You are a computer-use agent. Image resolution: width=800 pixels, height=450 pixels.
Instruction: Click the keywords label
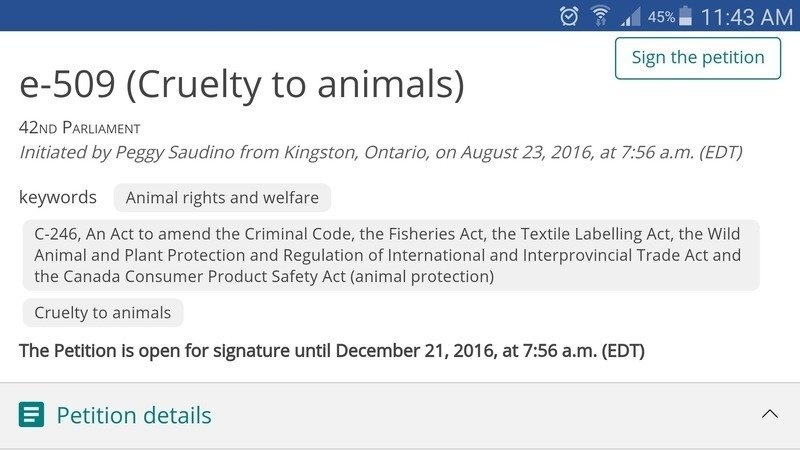click(58, 198)
